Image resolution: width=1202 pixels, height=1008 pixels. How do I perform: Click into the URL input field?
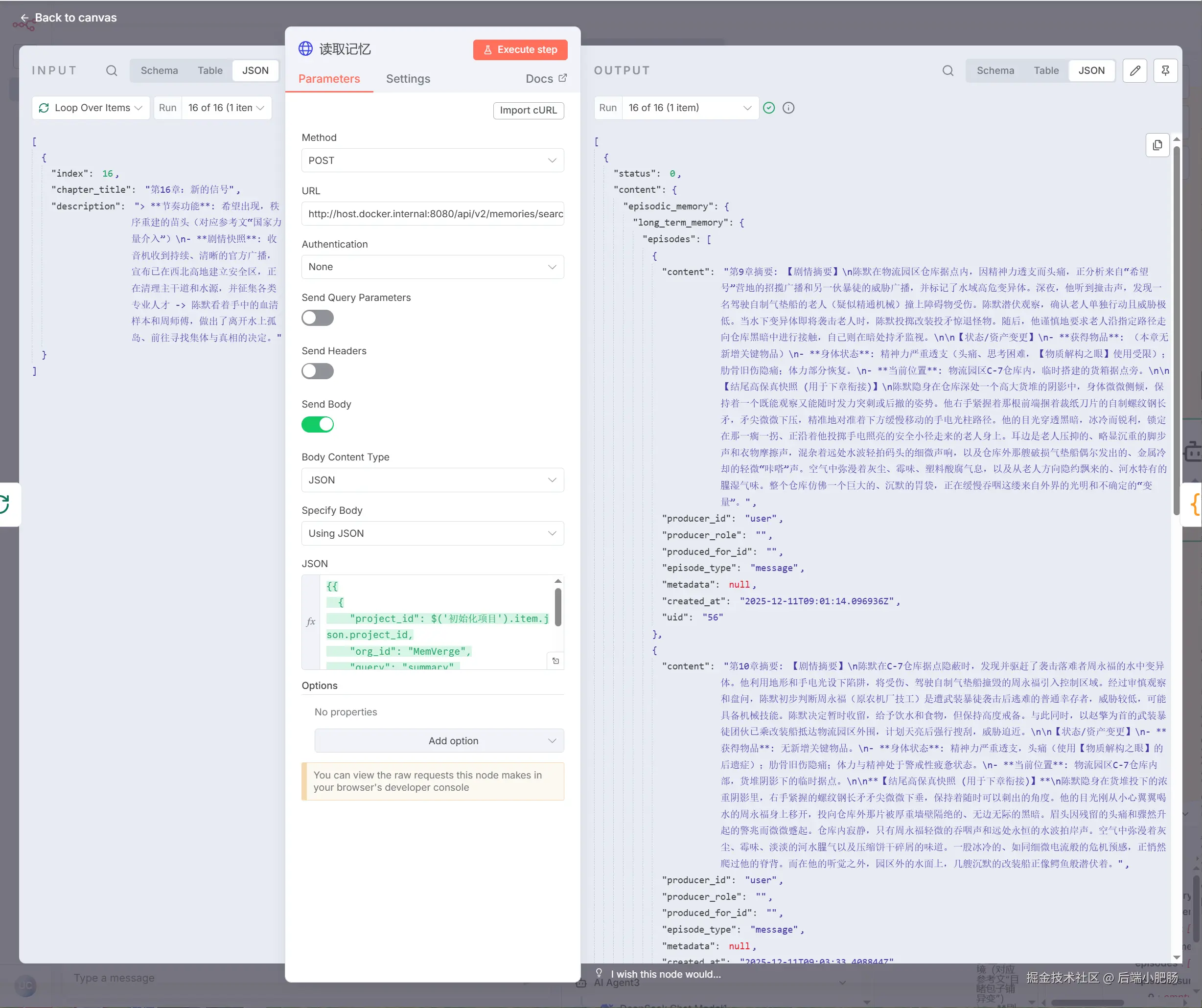432,213
